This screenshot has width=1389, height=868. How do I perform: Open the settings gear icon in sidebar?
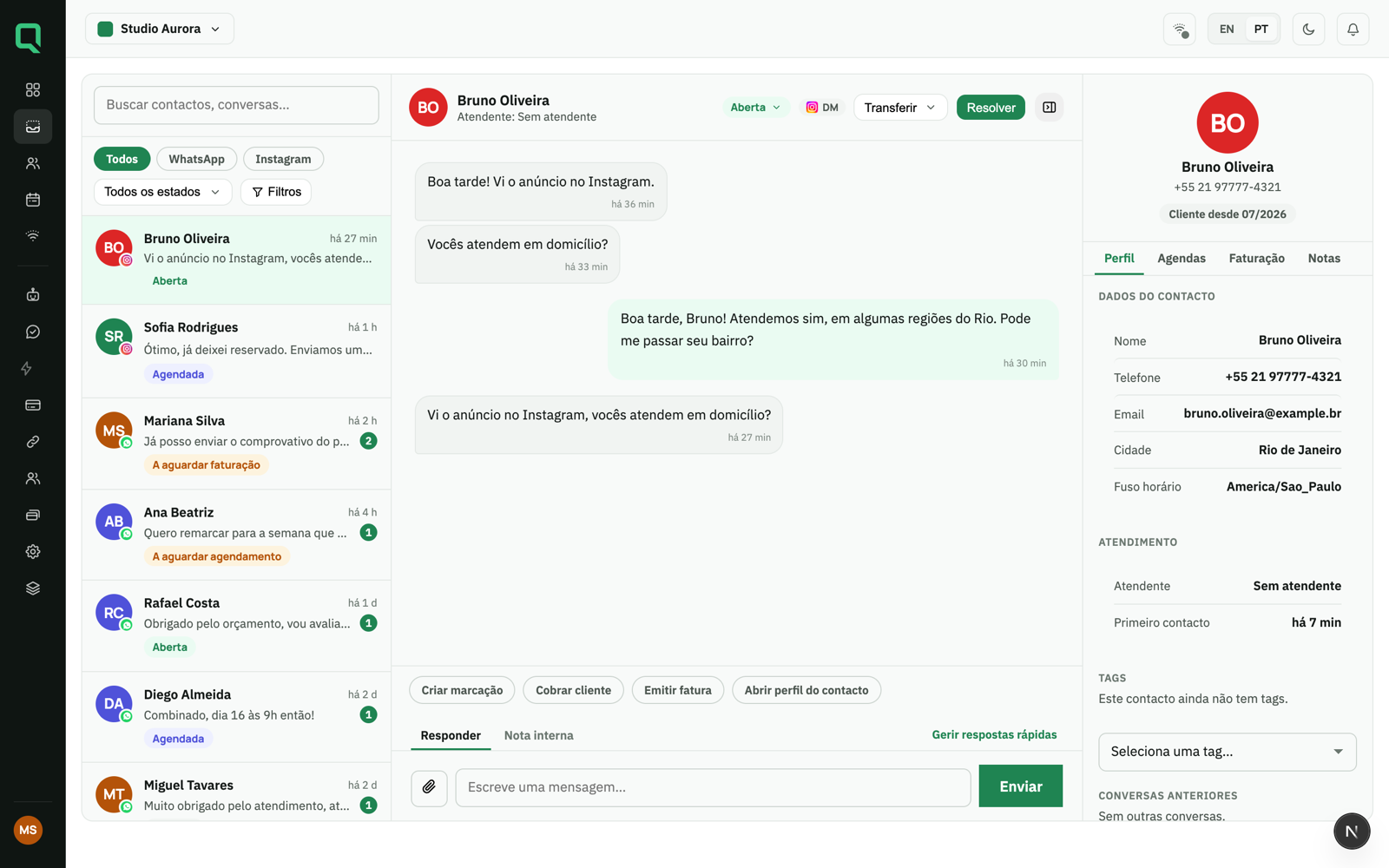(x=33, y=552)
